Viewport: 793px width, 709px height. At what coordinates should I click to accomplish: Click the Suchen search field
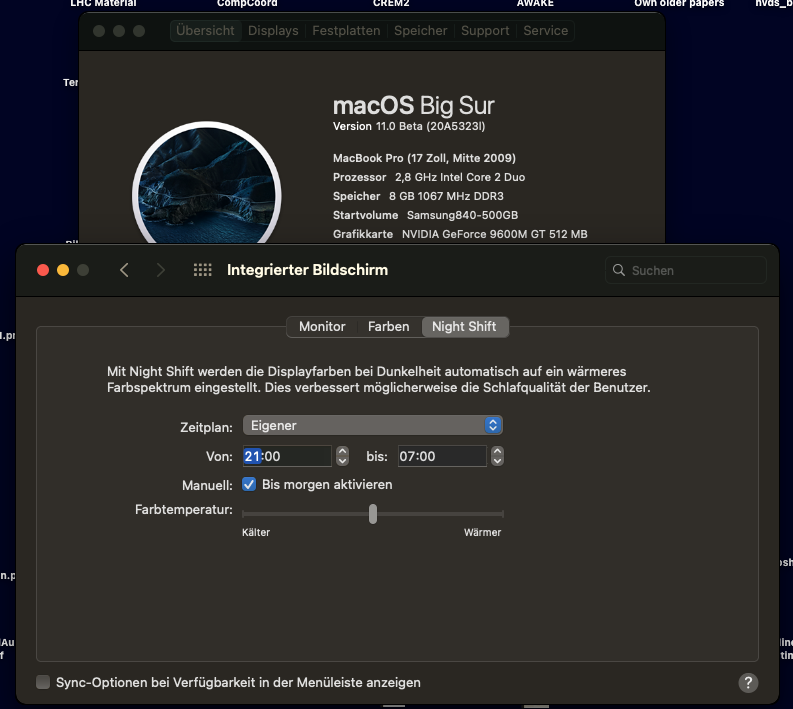coord(685,270)
